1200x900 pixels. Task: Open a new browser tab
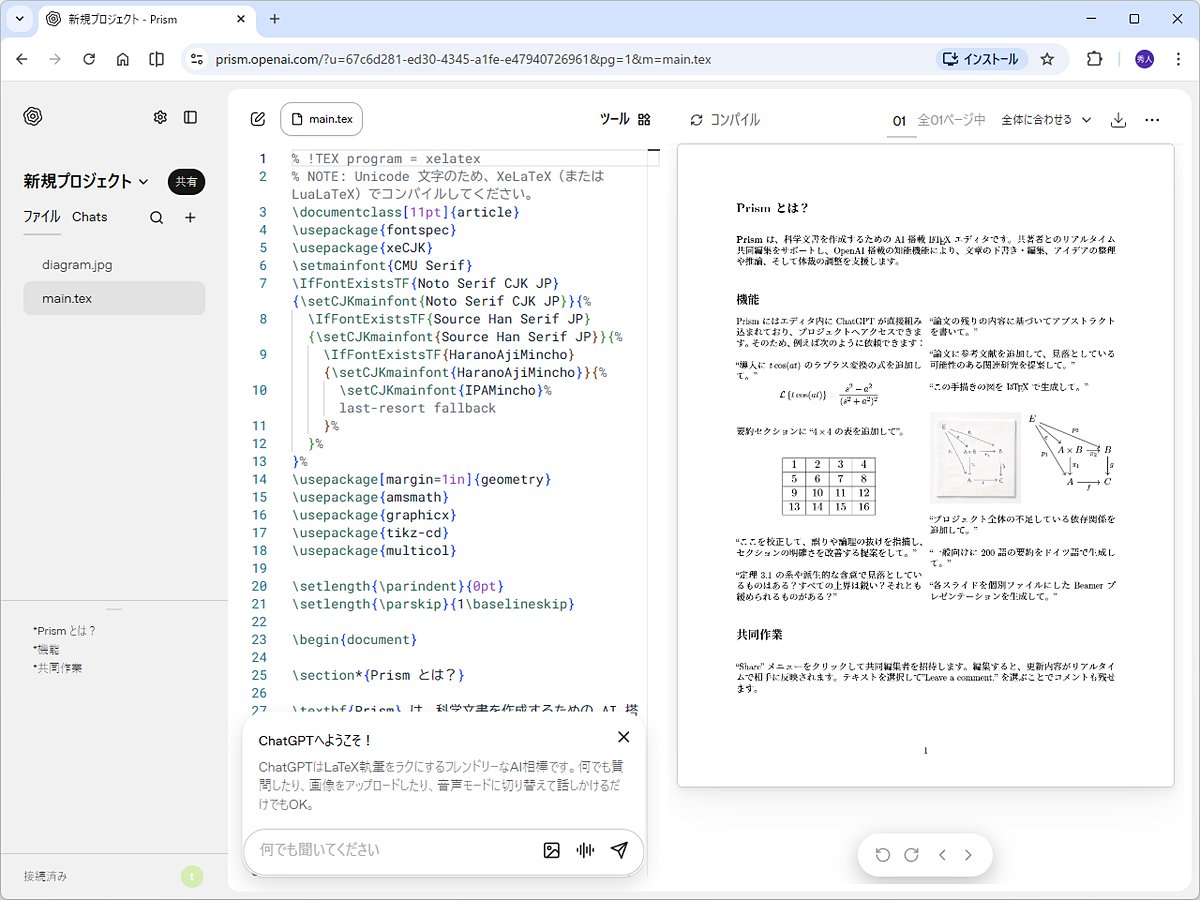[275, 19]
